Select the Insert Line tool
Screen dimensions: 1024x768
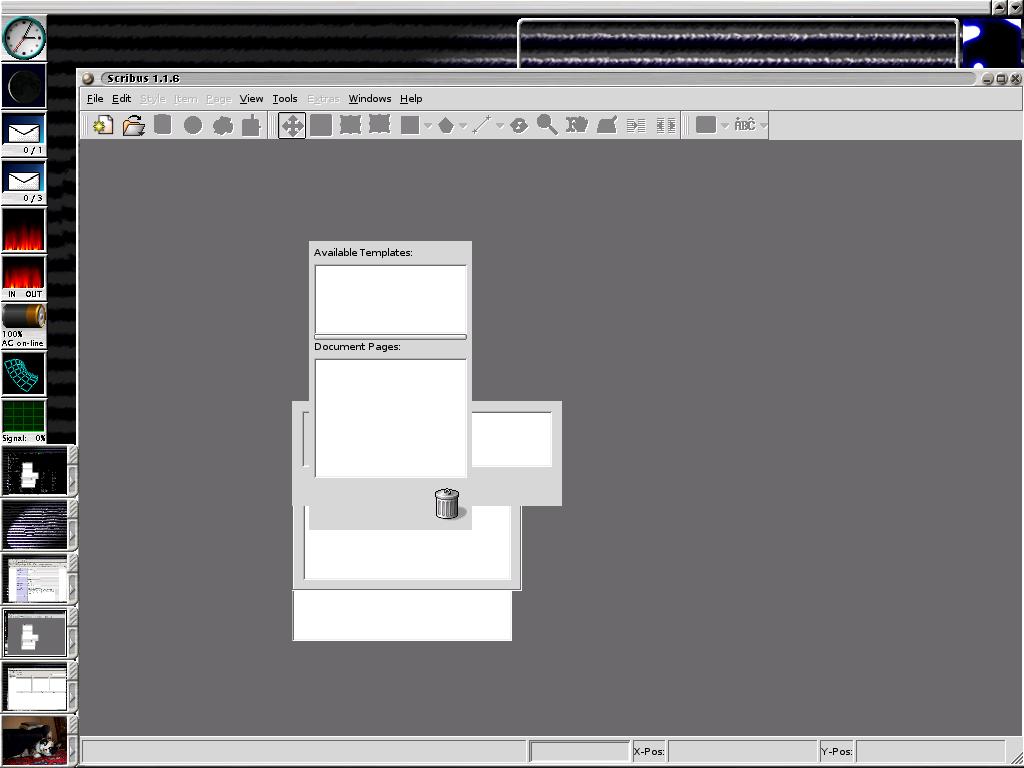coord(481,125)
